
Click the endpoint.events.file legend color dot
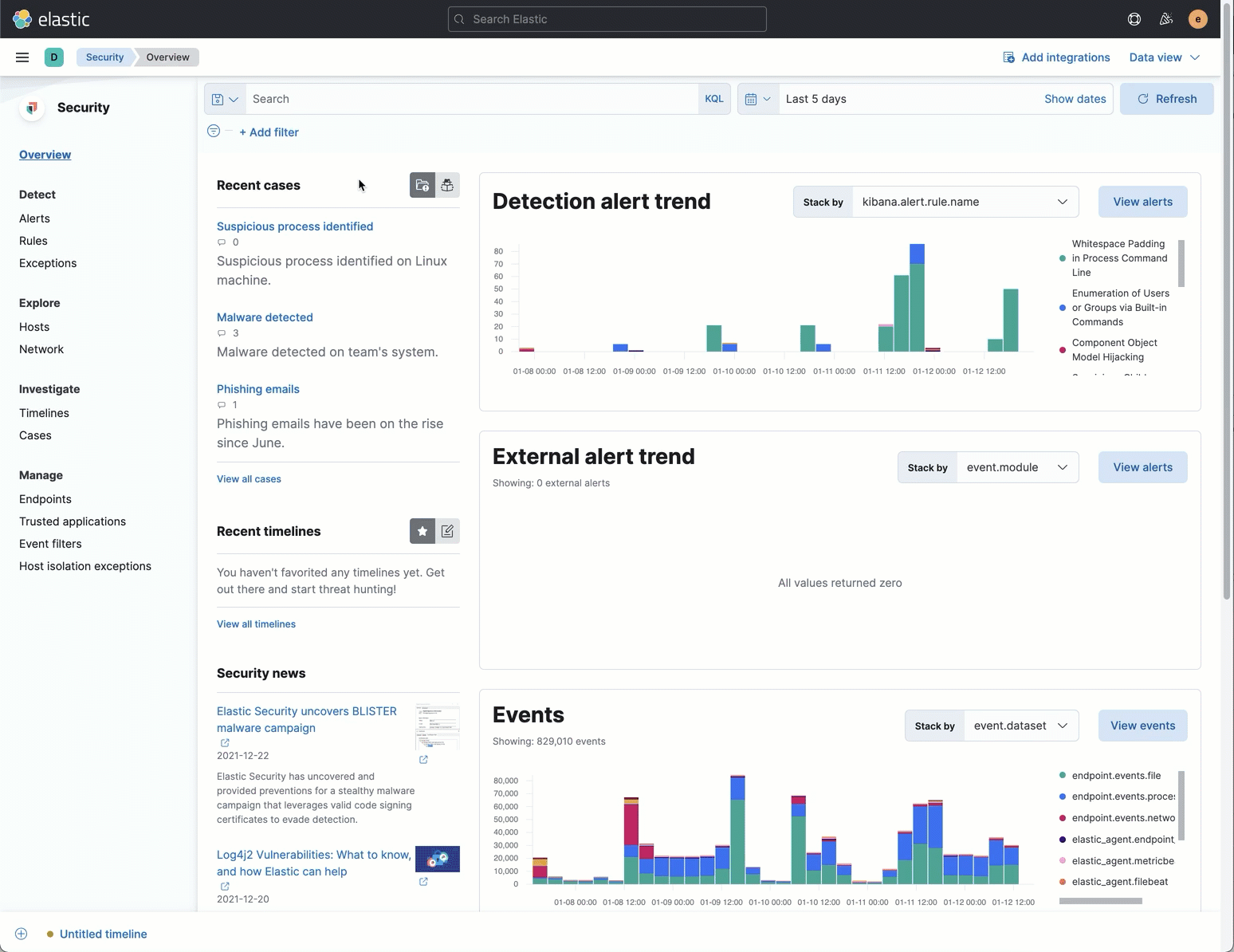click(1063, 776)
